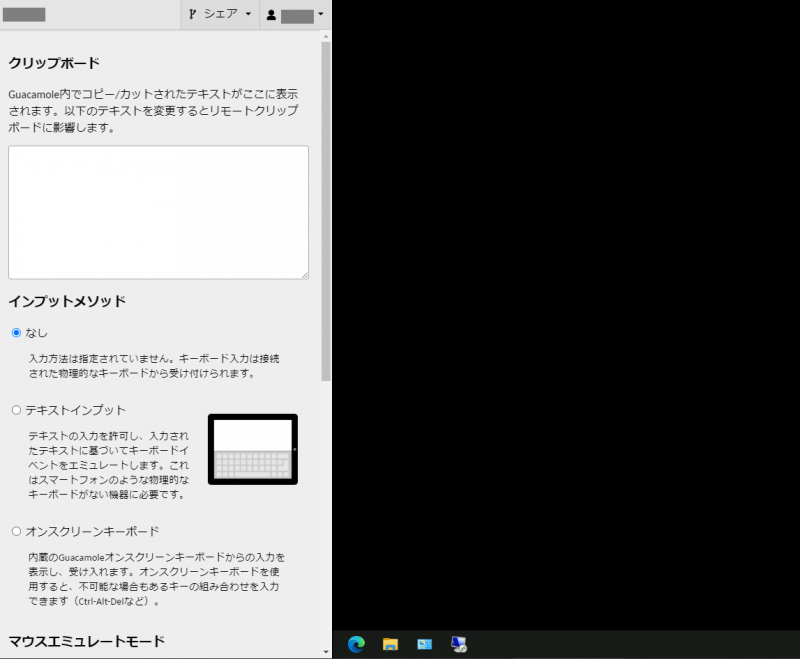800x659 pixels.
Task: Select the なし input method radio button
Action: point(16,333)
